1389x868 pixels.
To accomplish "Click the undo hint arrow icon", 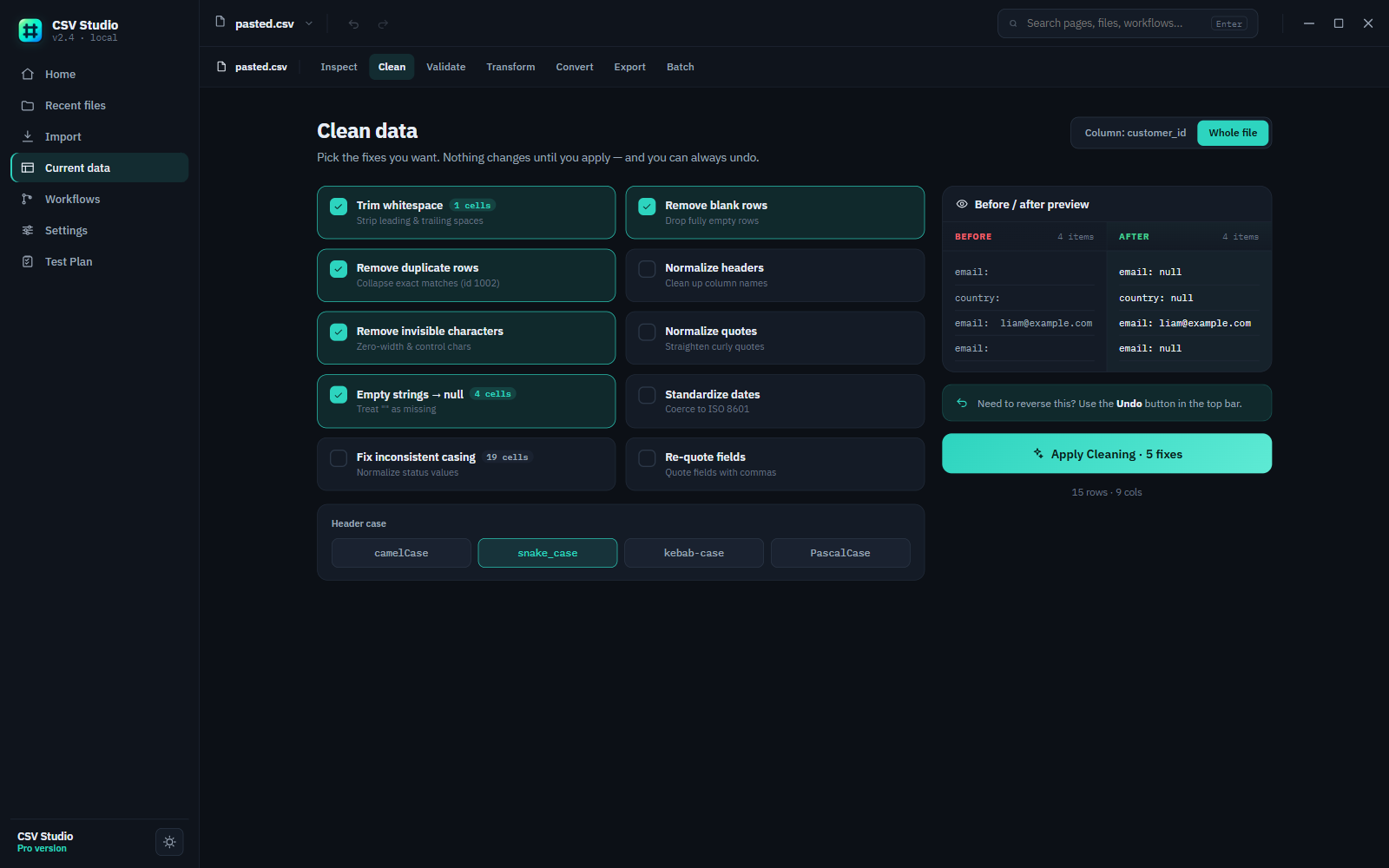I will 962,403.
